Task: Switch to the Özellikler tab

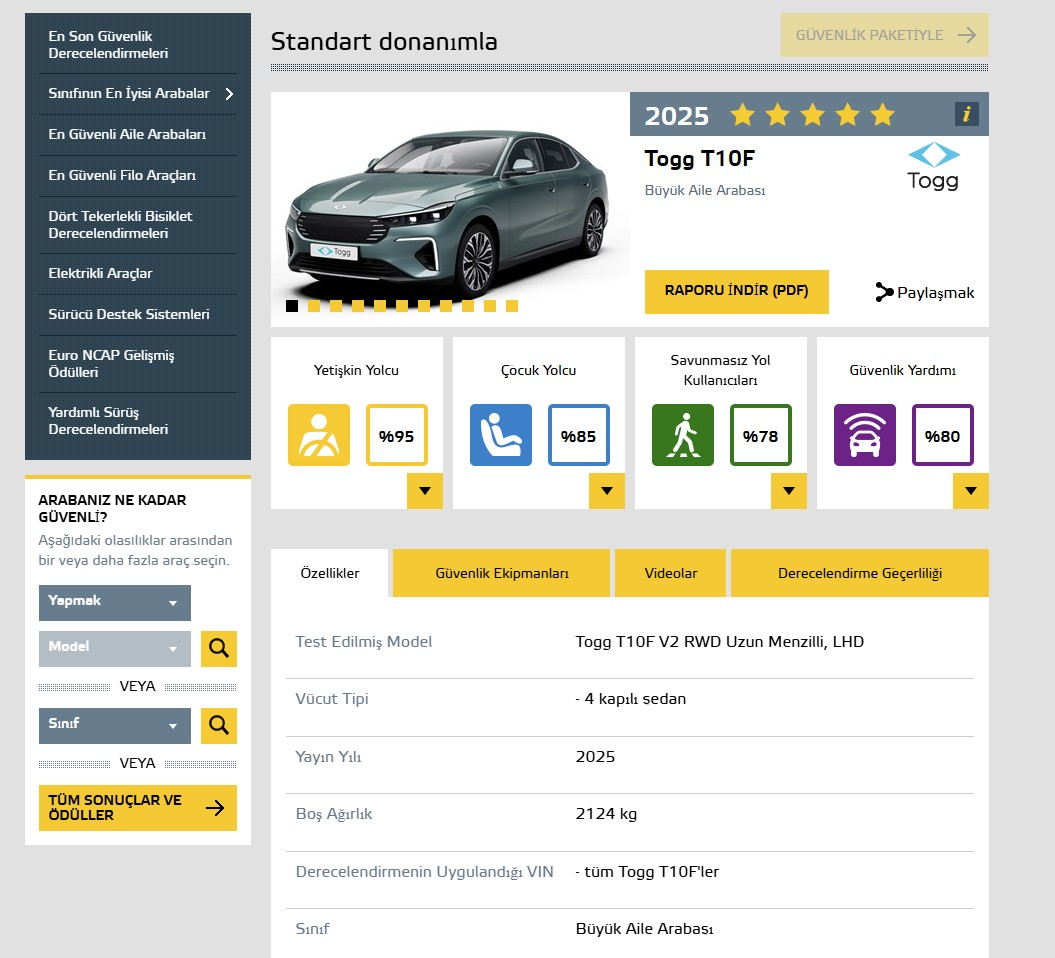Action: tap(330, 573)
